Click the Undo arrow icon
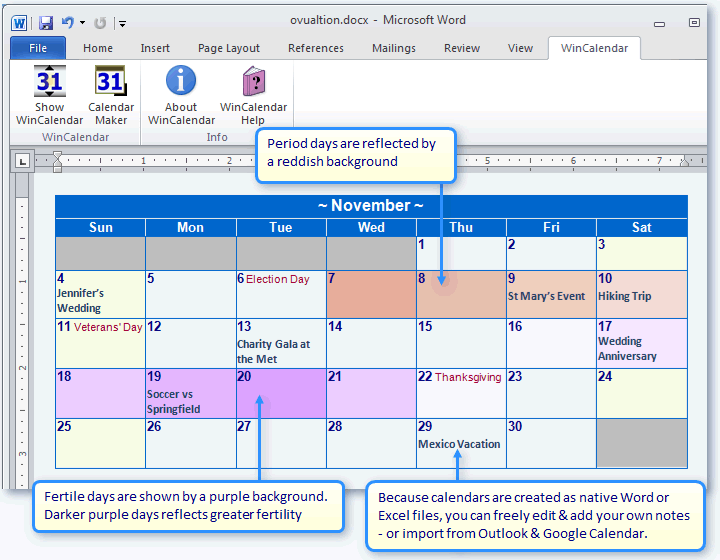The width and height of the screenshot is (720, 560). pyautogui.click(x=67, y=22)
